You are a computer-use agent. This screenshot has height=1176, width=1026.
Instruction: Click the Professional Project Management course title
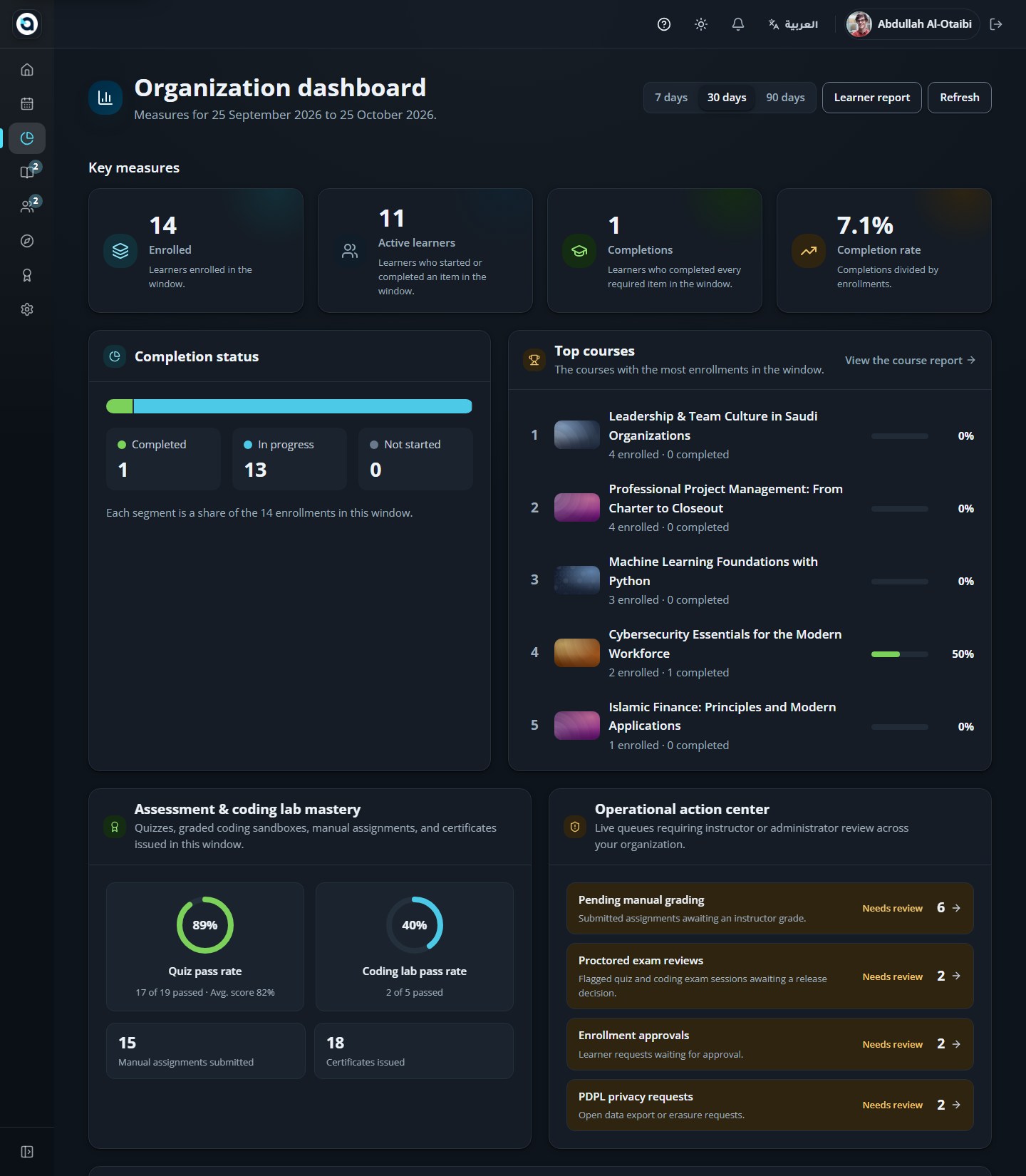(x=725, y=498)
